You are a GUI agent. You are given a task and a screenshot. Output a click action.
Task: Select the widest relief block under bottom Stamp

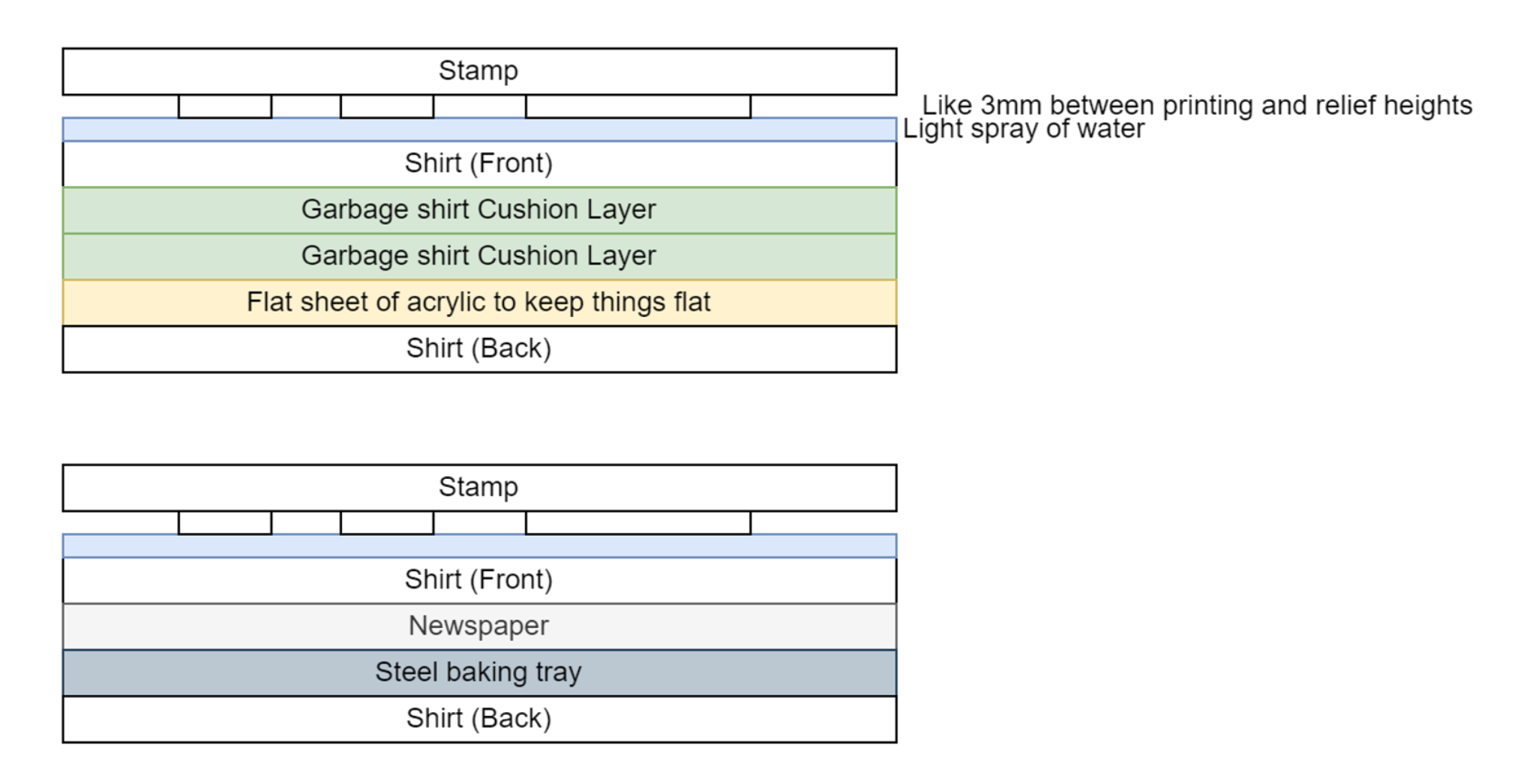tap(638, 523)
